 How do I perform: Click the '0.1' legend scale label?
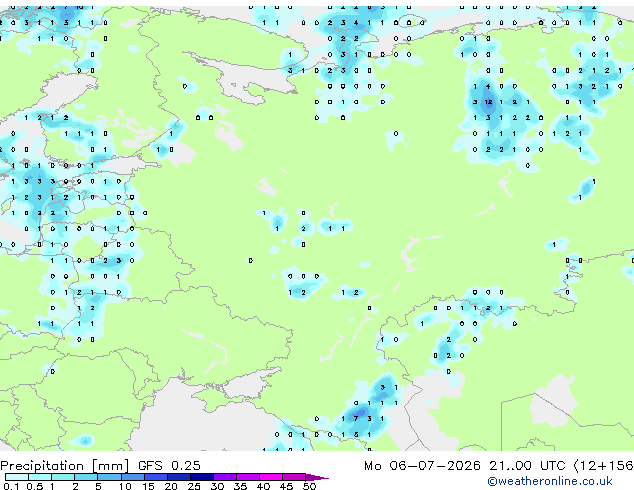(x=11, y=486)
